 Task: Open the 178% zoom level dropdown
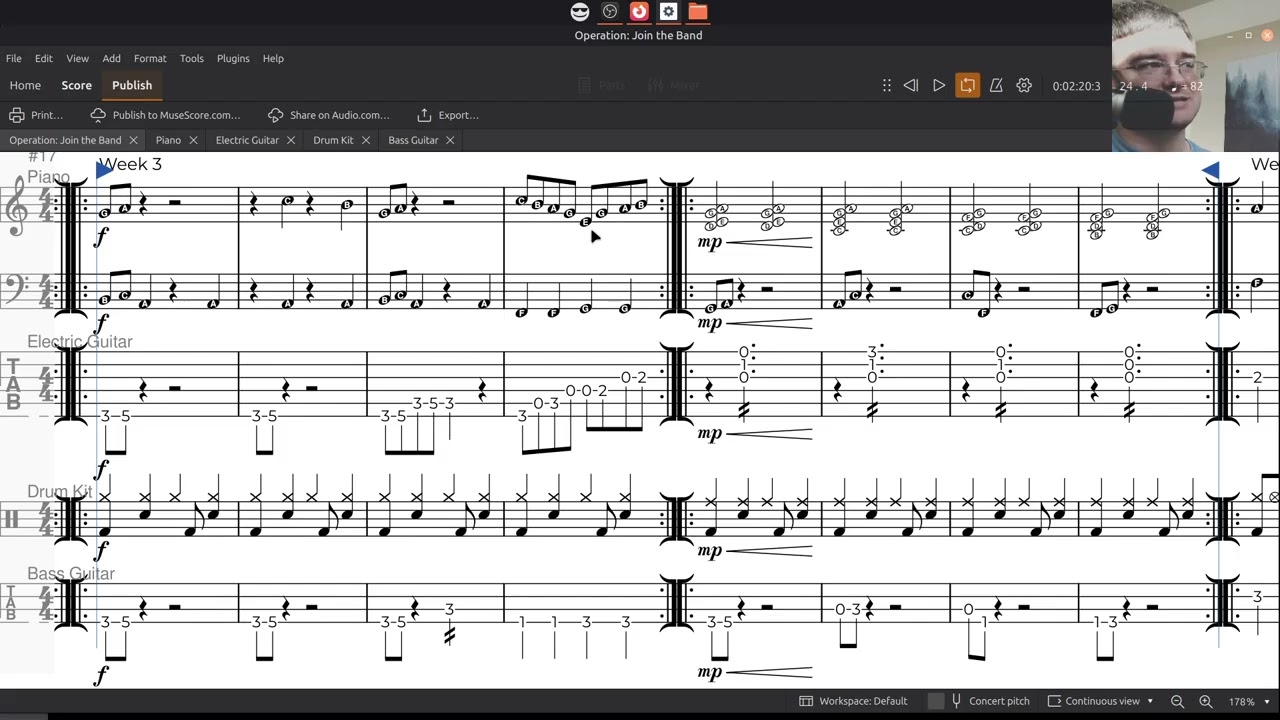tap(1249, 701)
